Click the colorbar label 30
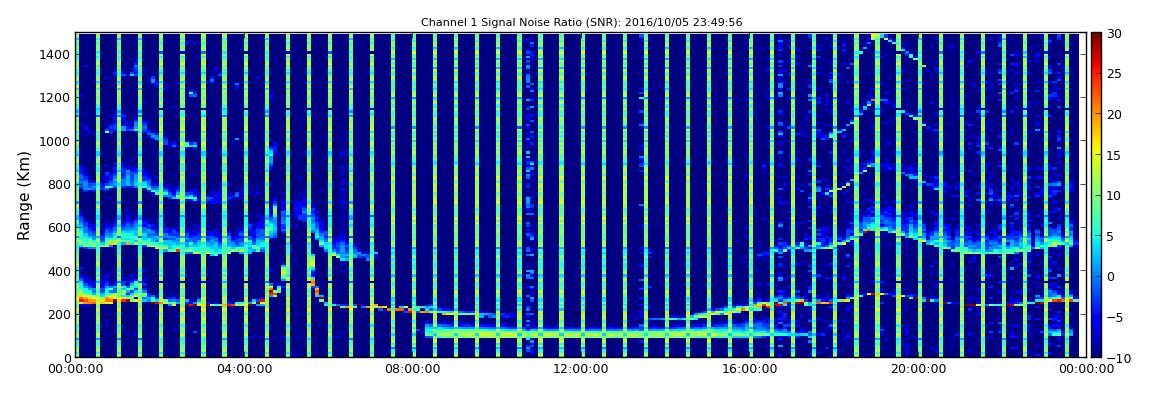 pos(1115,33)
